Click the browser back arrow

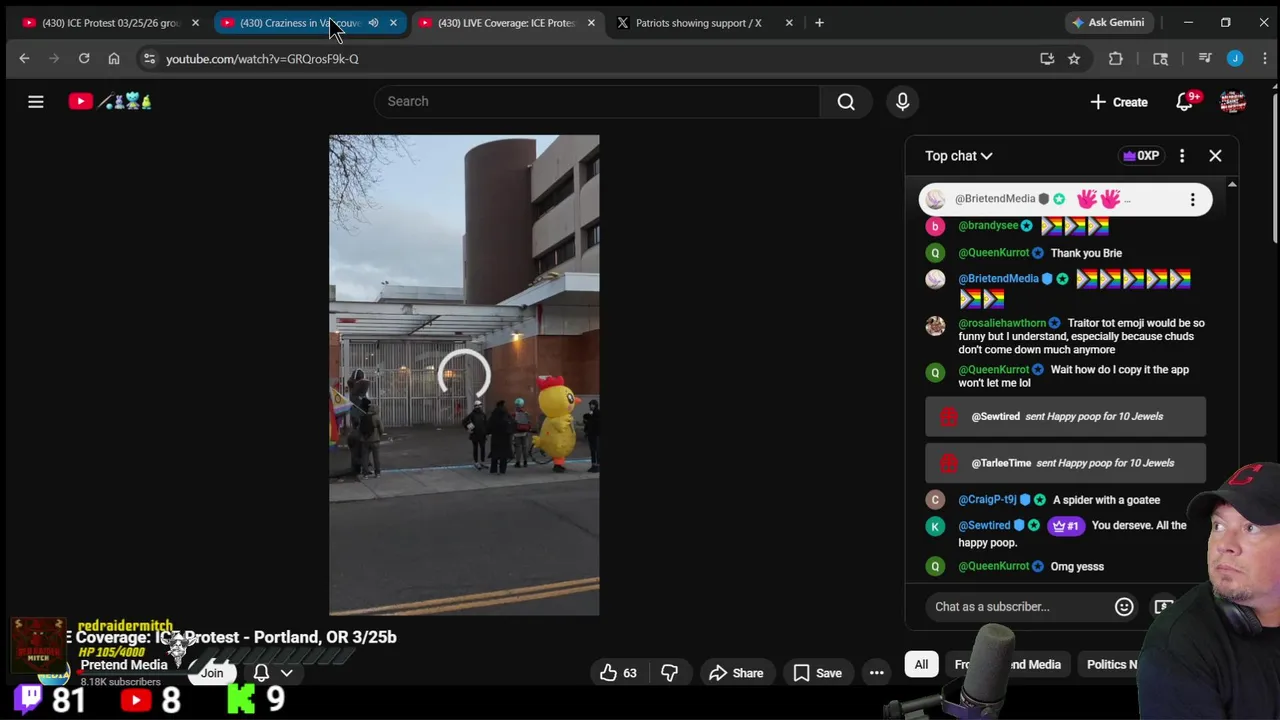click(24, 59)
